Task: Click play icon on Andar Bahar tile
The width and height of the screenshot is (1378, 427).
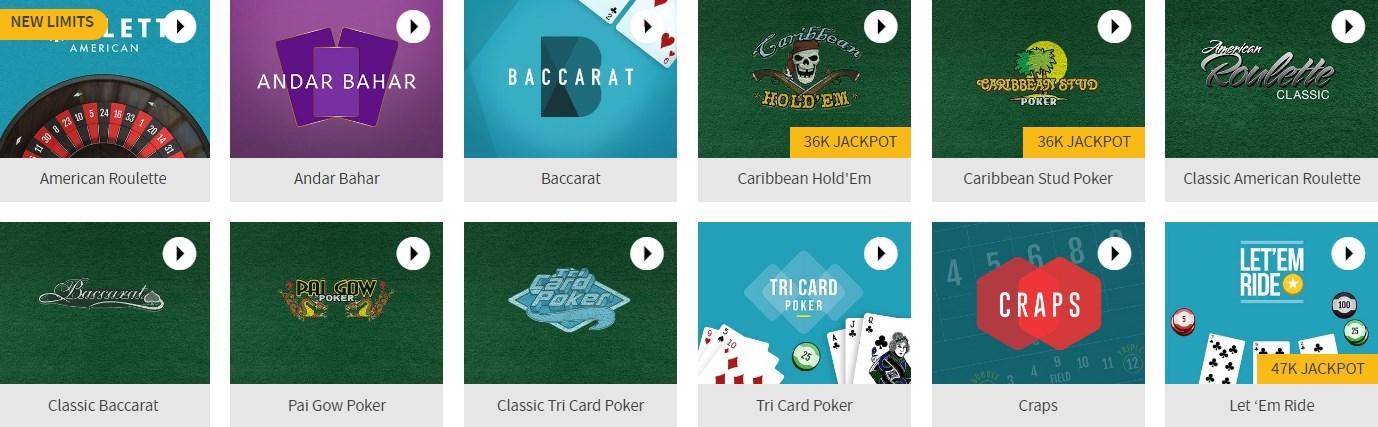Action: [413, 26]
